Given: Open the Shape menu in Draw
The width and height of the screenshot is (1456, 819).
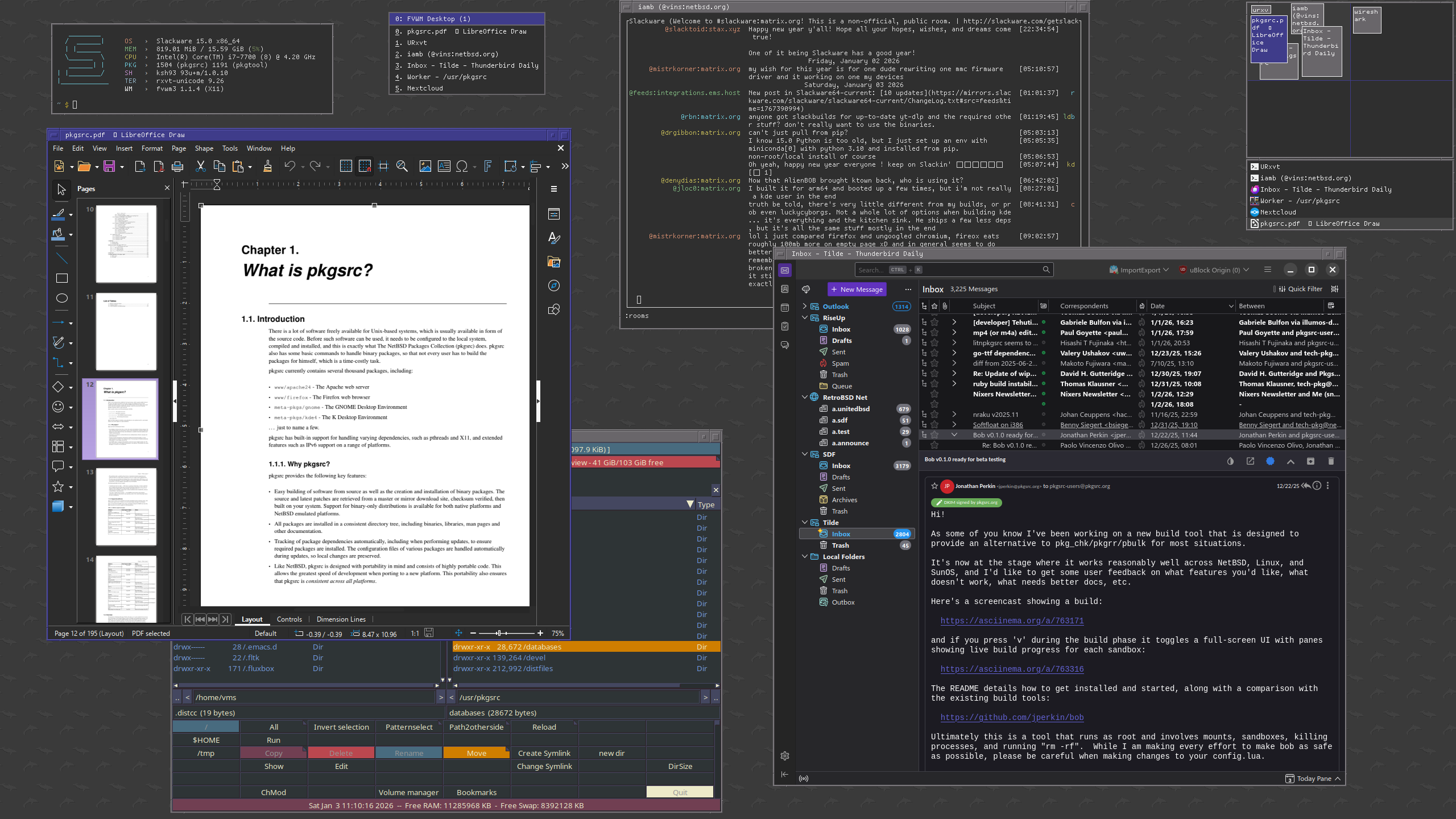Looking at the screenshot, I should [x=204, y=148].
